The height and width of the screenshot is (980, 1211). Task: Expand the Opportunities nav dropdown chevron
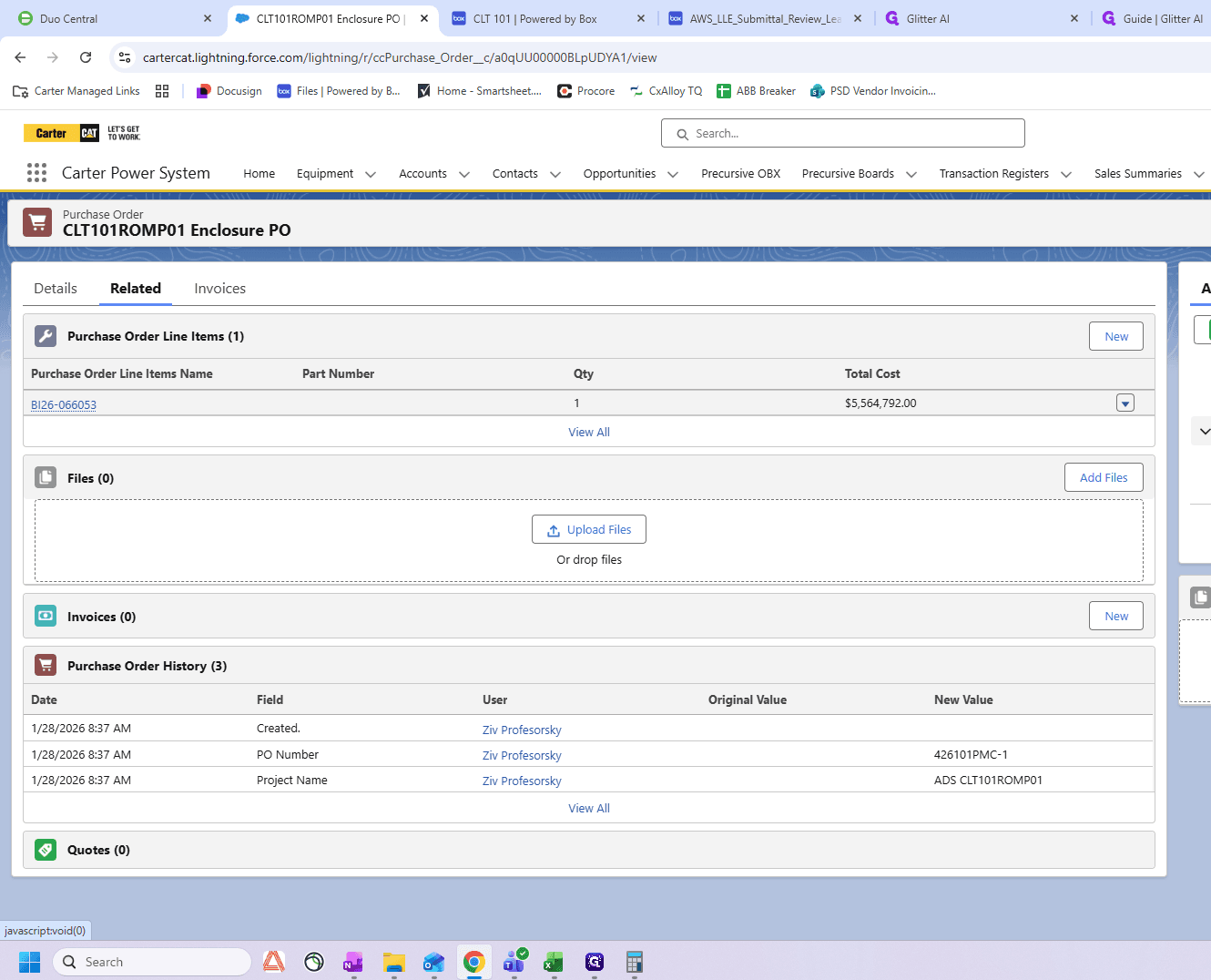point(673,174)
